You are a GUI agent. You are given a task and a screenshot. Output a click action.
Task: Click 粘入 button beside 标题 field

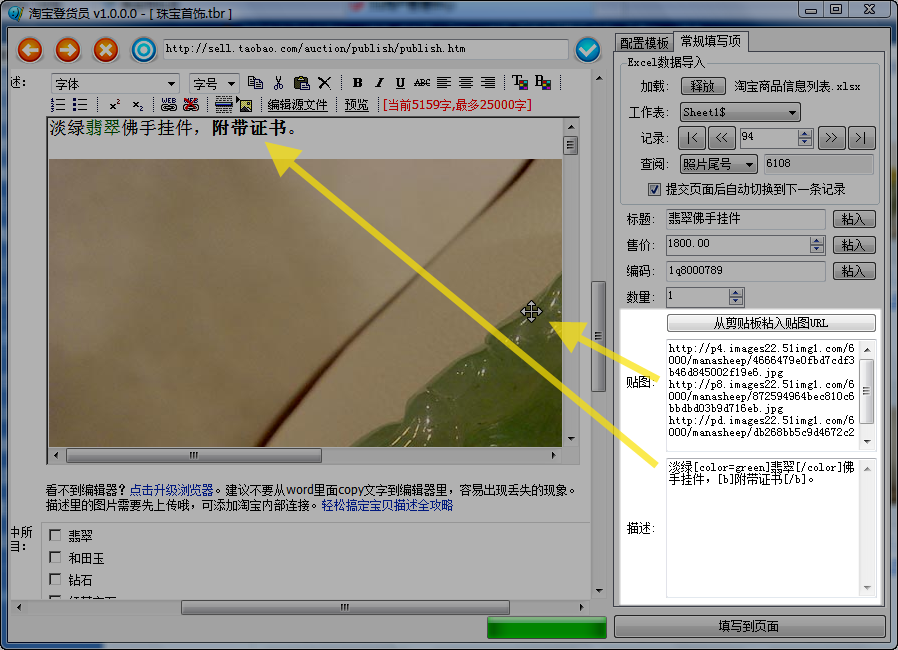click(x=854, y=219)
